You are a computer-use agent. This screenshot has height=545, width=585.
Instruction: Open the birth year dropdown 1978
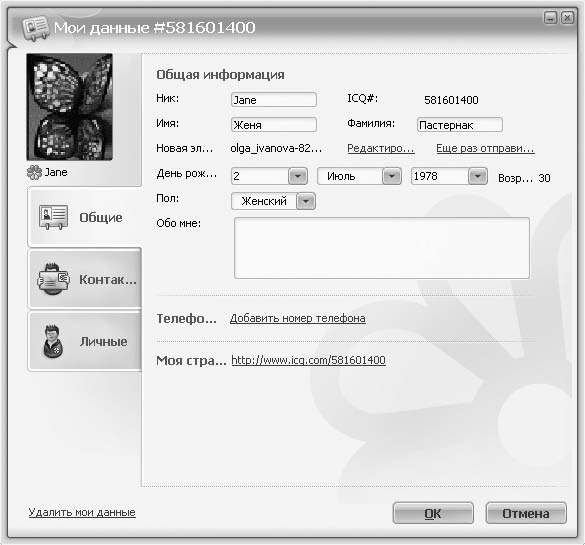478,176
